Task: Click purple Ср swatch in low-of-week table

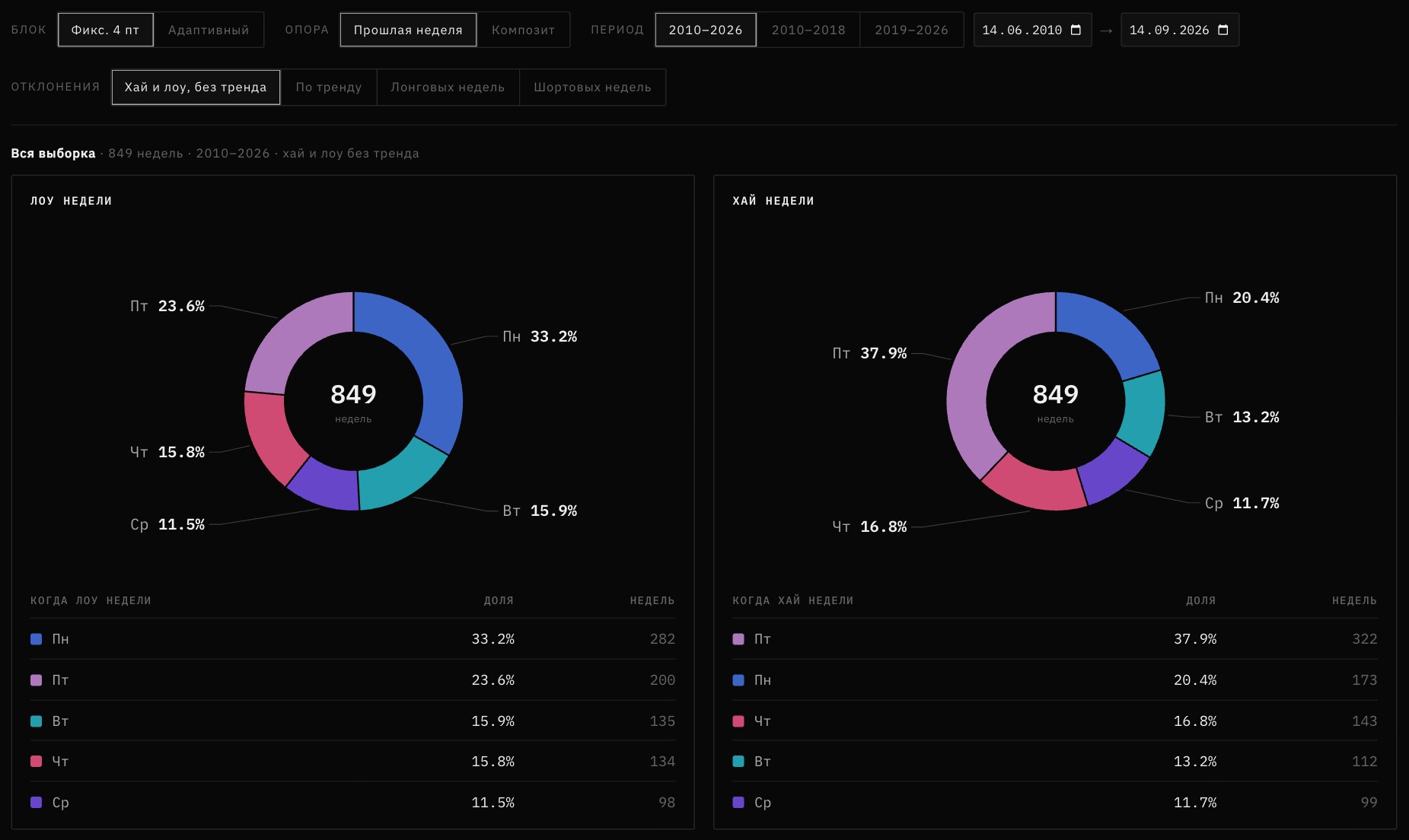Action: click(36, 803)
